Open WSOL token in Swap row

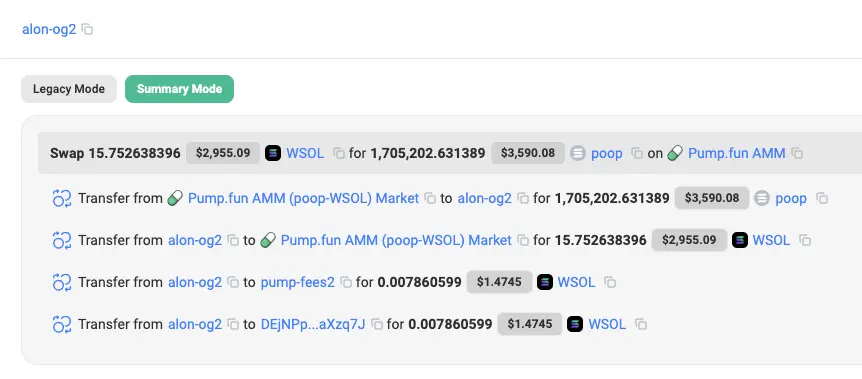point(305,153)
